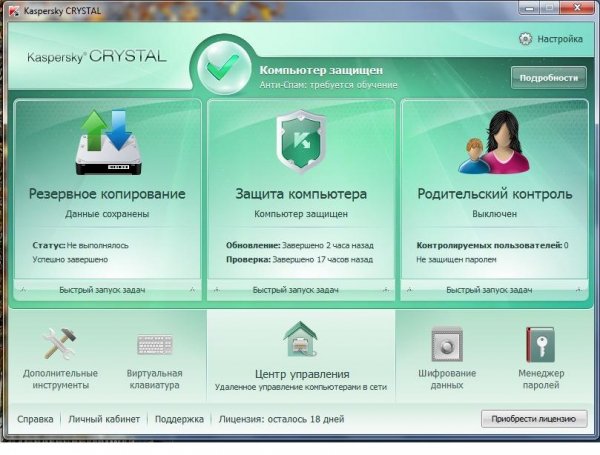The width and height of the screenshot is (600, 455).
Task: Click Проверка: Завершено 17 часов назад line
Action: click(299, 259)
